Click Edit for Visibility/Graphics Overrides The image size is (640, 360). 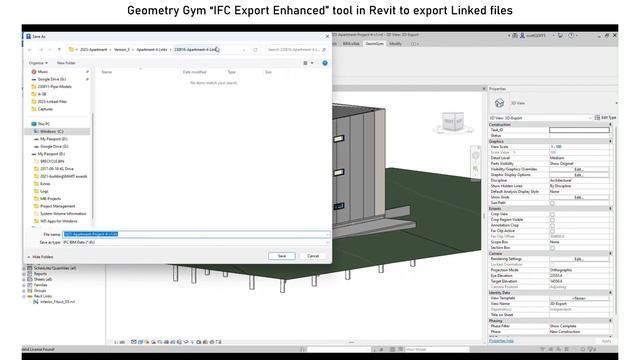coord(579,169)
